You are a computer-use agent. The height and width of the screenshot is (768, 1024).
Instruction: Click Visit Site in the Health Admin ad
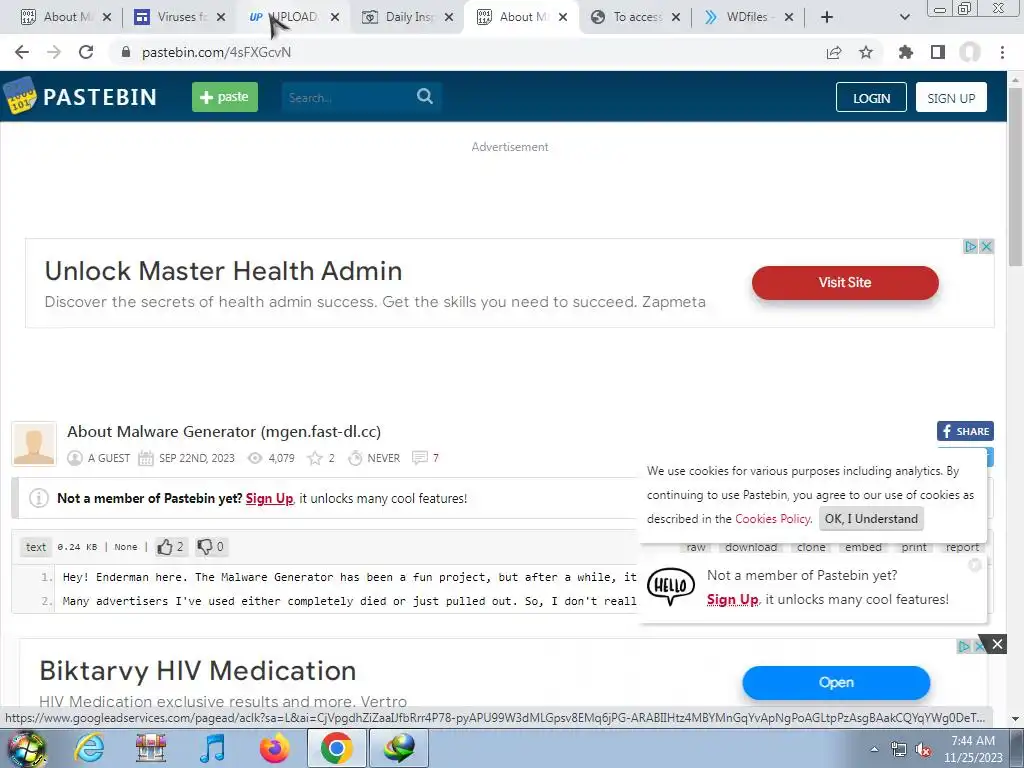845,282
